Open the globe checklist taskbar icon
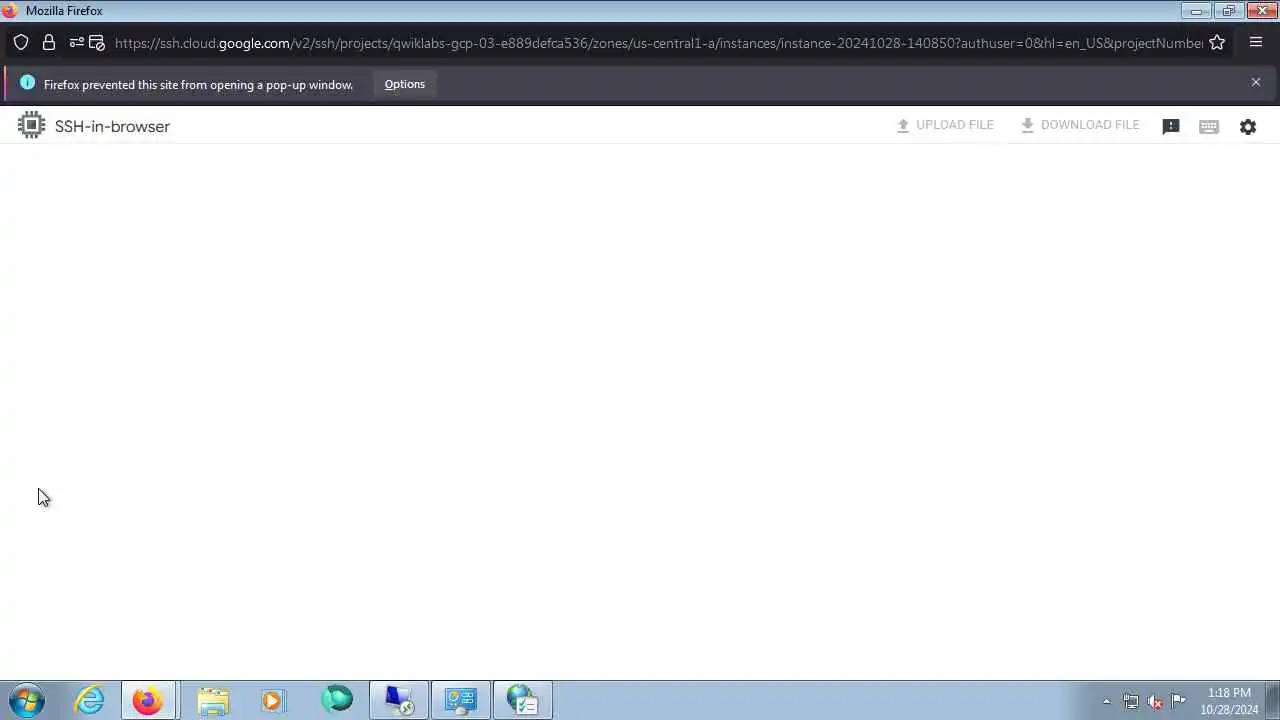 pyautogui.click(x=523, y=700)
